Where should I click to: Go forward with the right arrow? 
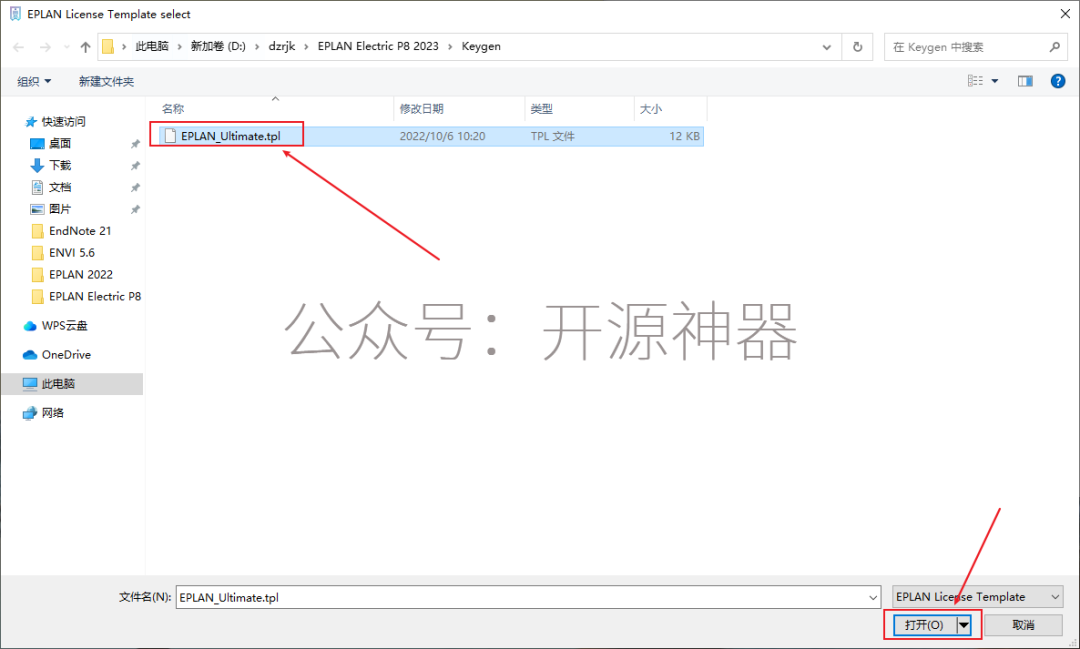coord(45,47)
